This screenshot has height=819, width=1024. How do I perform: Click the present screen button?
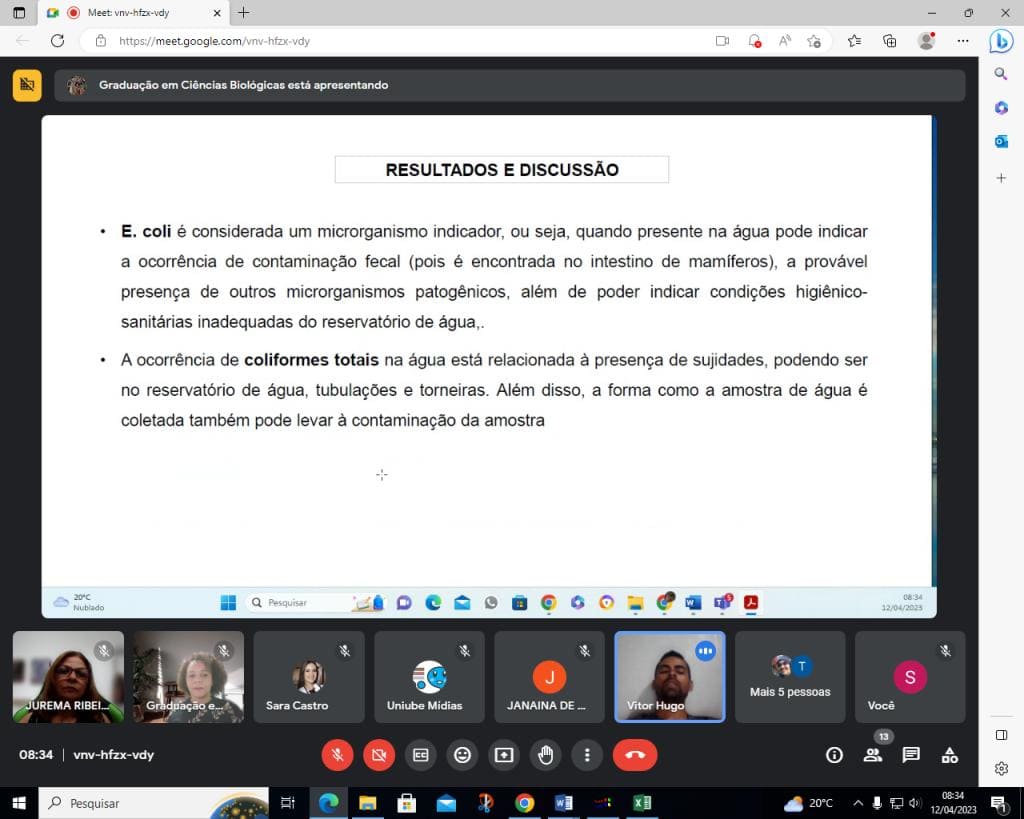point(504,755)
